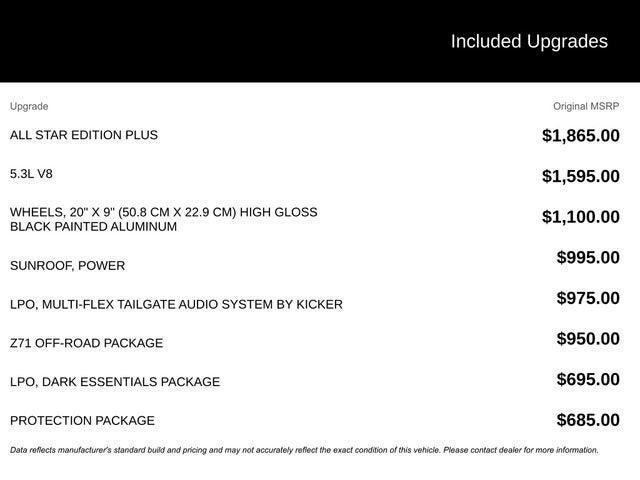Click the $695.00 price
This screenshot has width=640, height=480.
[588, 379]
